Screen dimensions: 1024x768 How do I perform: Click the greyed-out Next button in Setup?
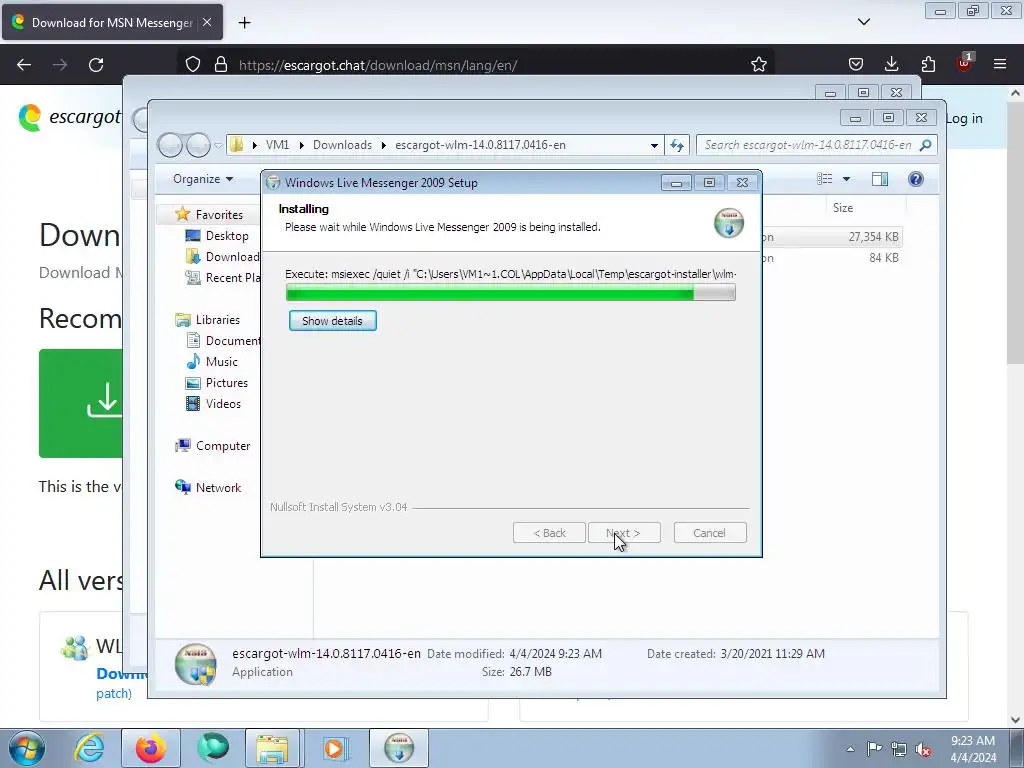pyautogui.click(x=624, y=533)
